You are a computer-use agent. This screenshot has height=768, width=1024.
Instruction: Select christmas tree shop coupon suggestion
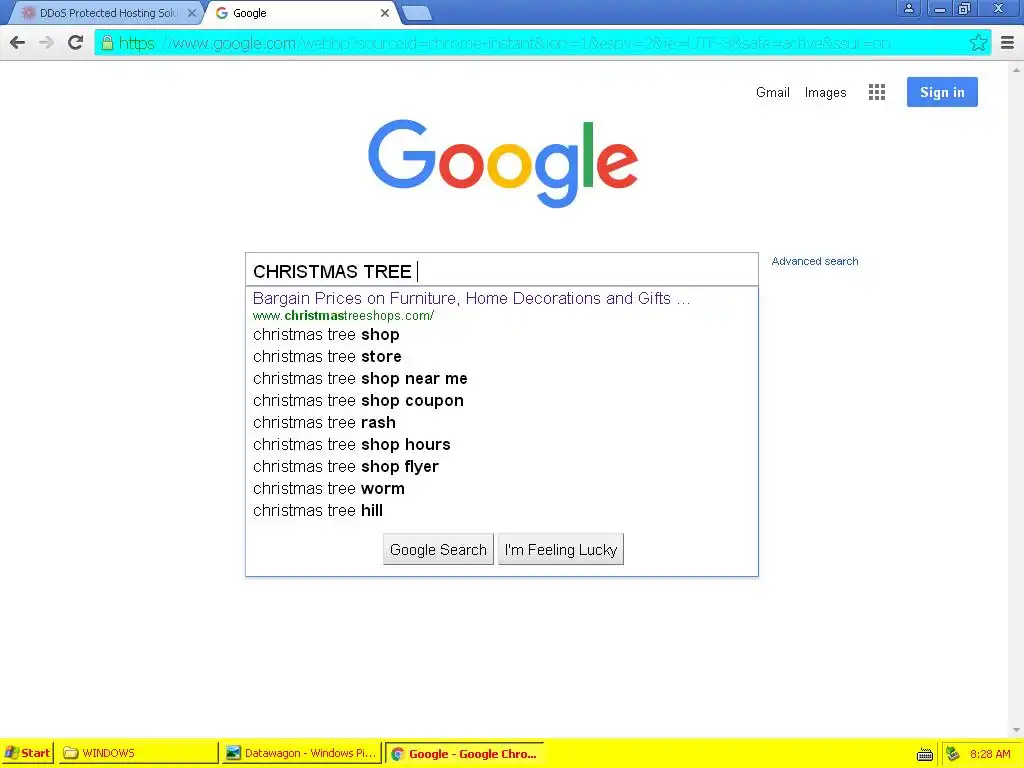[358, 401]
